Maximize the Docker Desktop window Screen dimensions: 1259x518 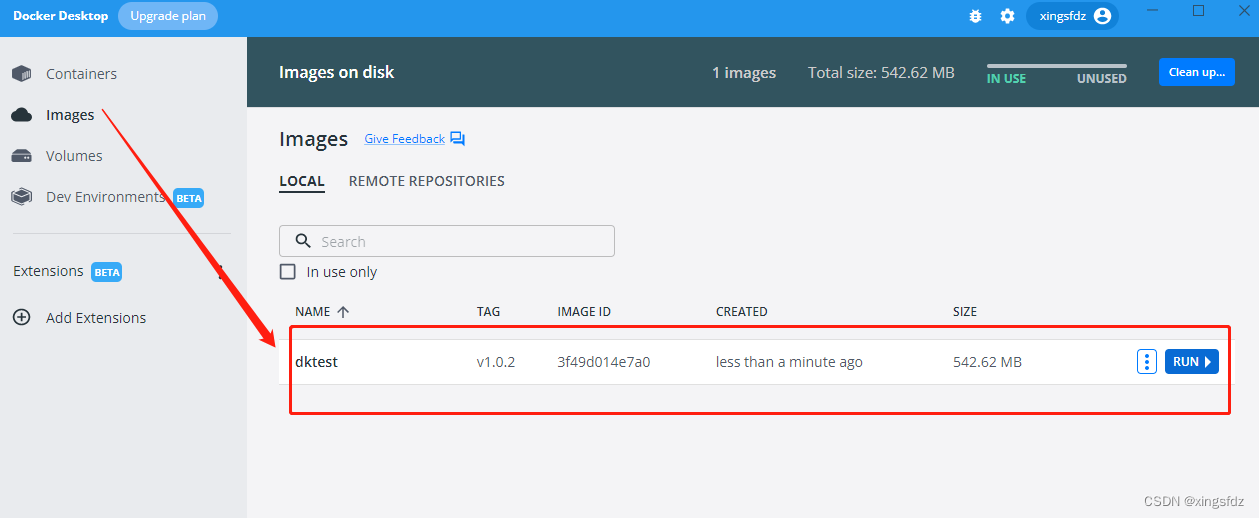click(1199, 11)
